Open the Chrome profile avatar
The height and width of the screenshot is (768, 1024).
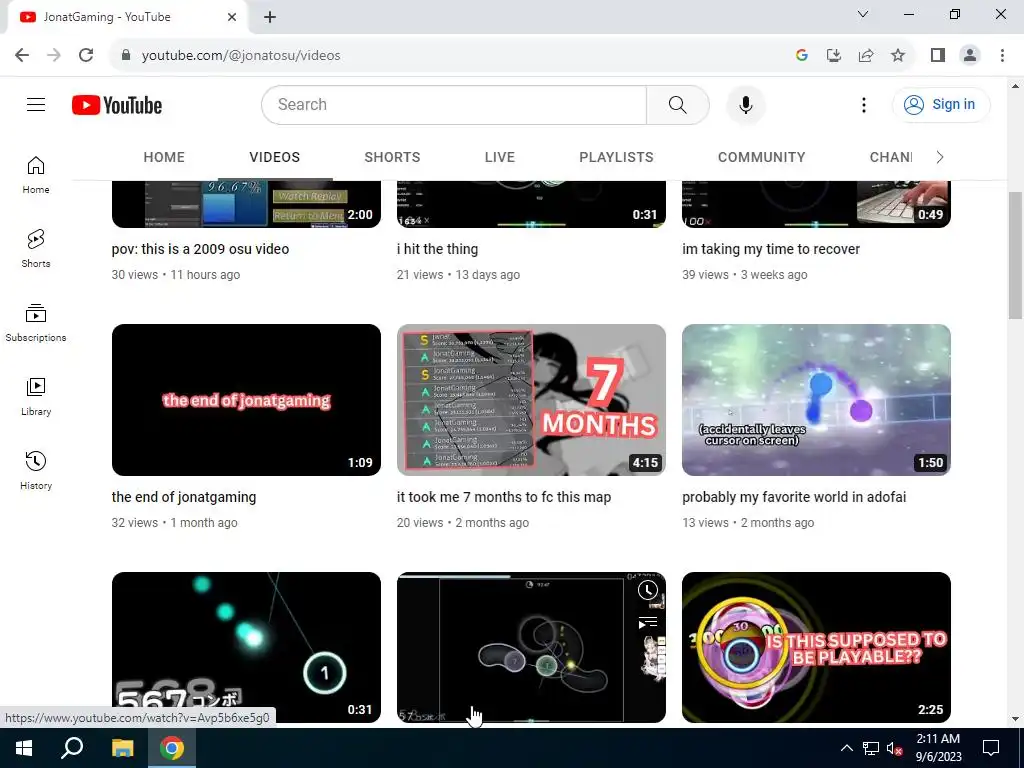[x=970, y=55]
